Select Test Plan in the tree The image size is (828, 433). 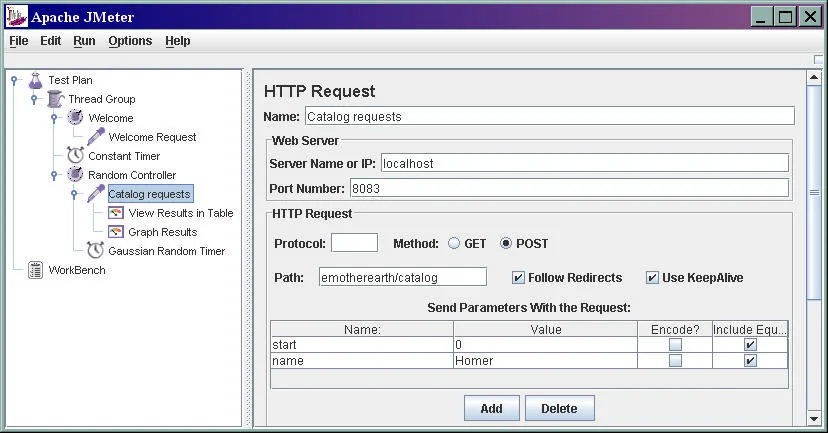click(x=70, y=80)
